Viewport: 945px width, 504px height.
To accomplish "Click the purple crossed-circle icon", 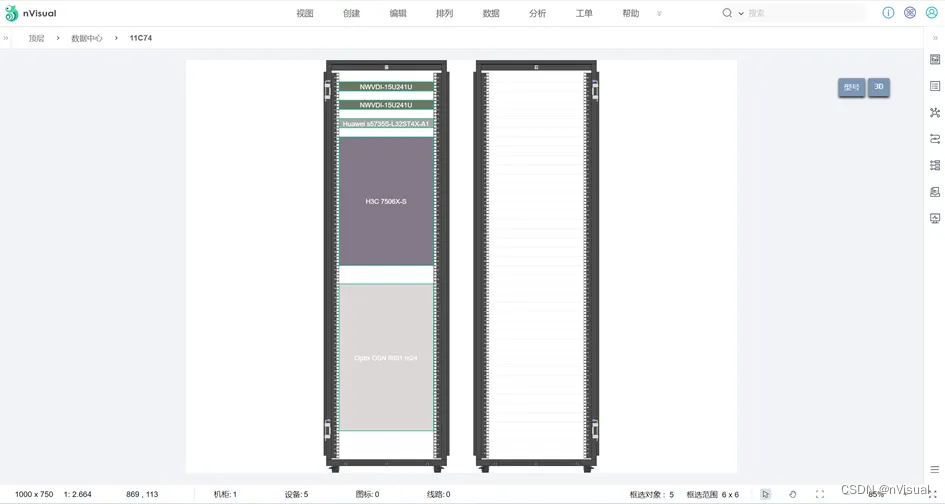I will coord(910,13).
